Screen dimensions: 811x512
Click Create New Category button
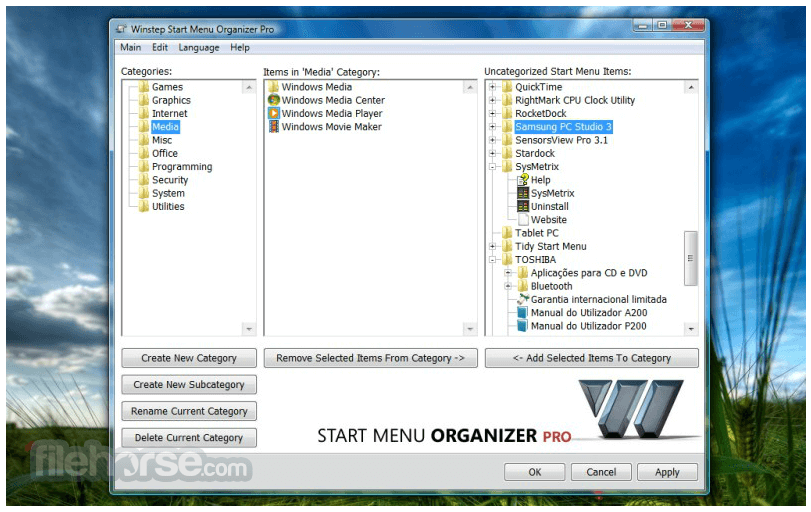189,358
